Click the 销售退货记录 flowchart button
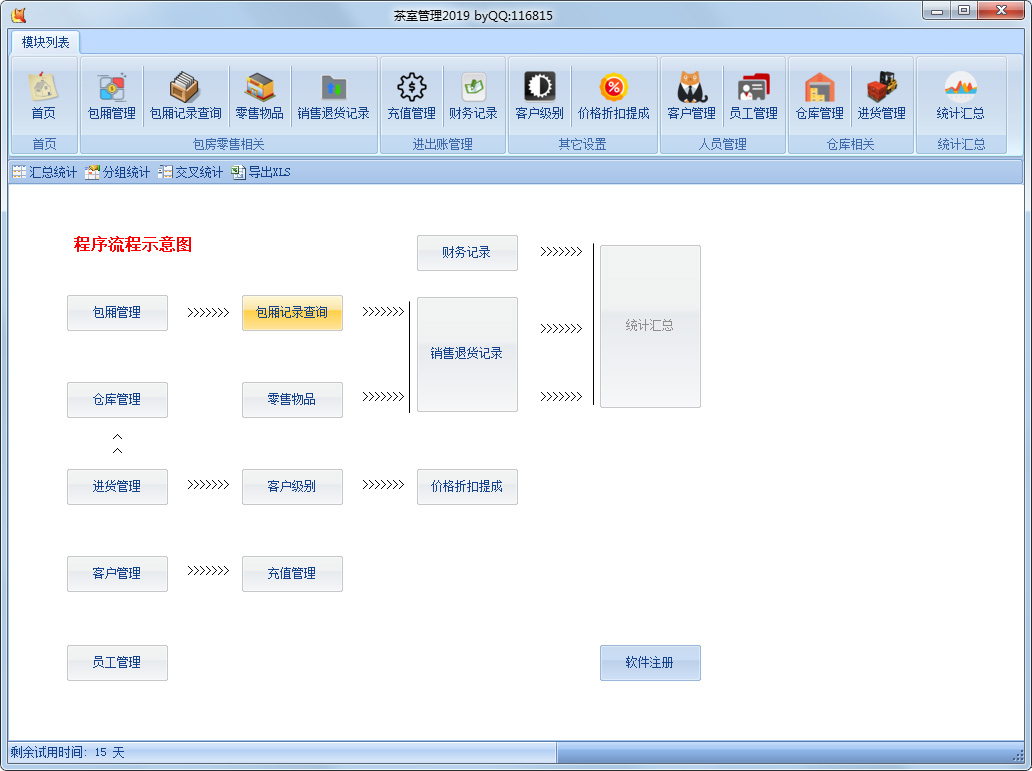This screenshot has height=771, width=1032. (x=467, y=354)
